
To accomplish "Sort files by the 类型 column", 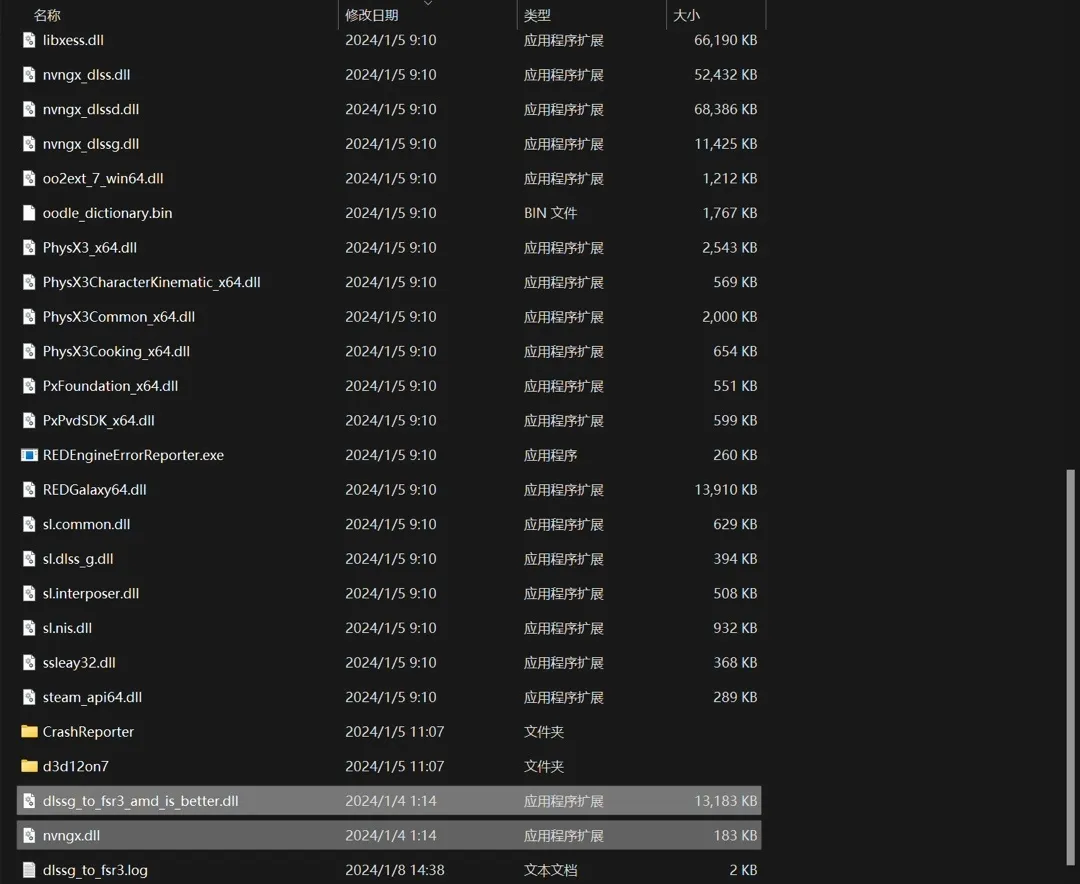I will click(x=537, y=15).
